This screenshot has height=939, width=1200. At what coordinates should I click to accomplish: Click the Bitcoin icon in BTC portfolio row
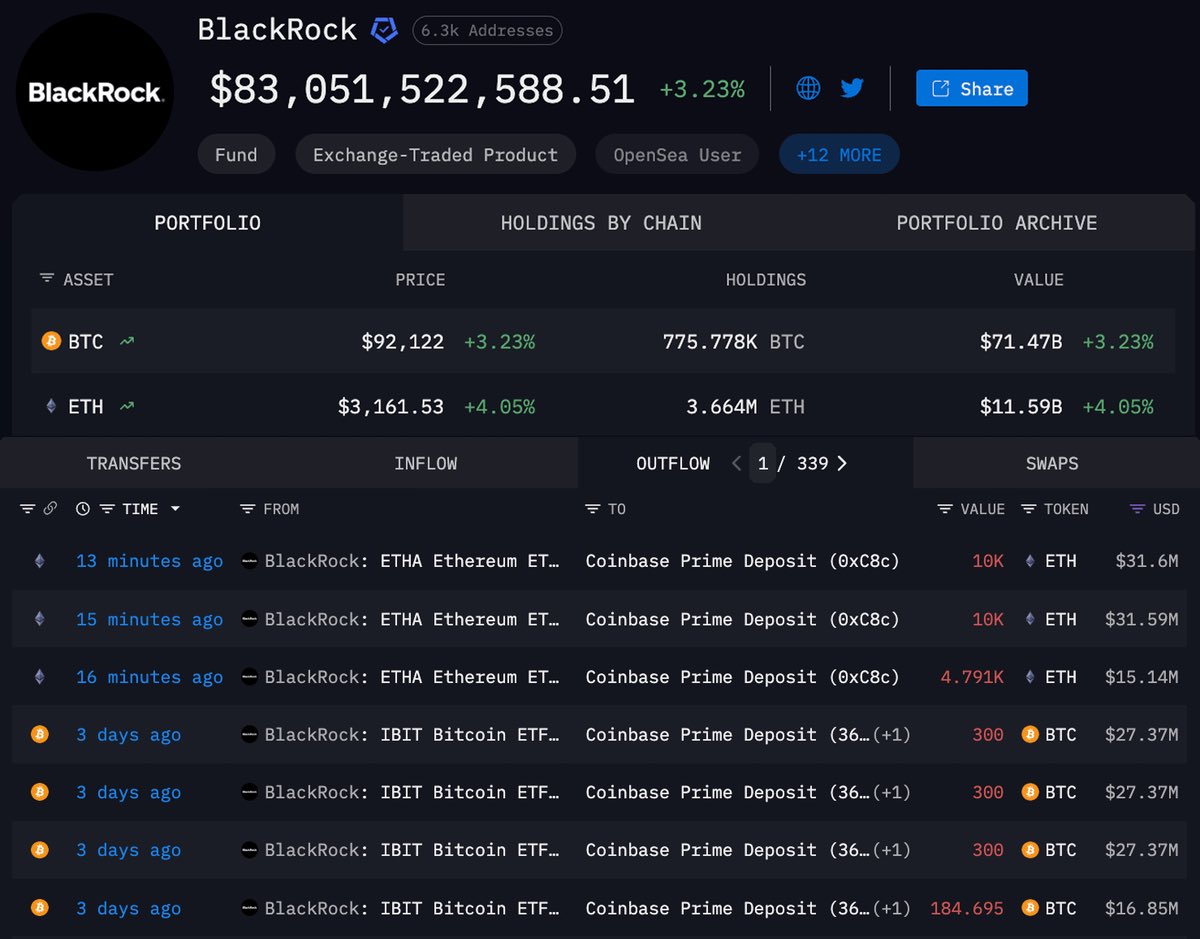point(51,341)
